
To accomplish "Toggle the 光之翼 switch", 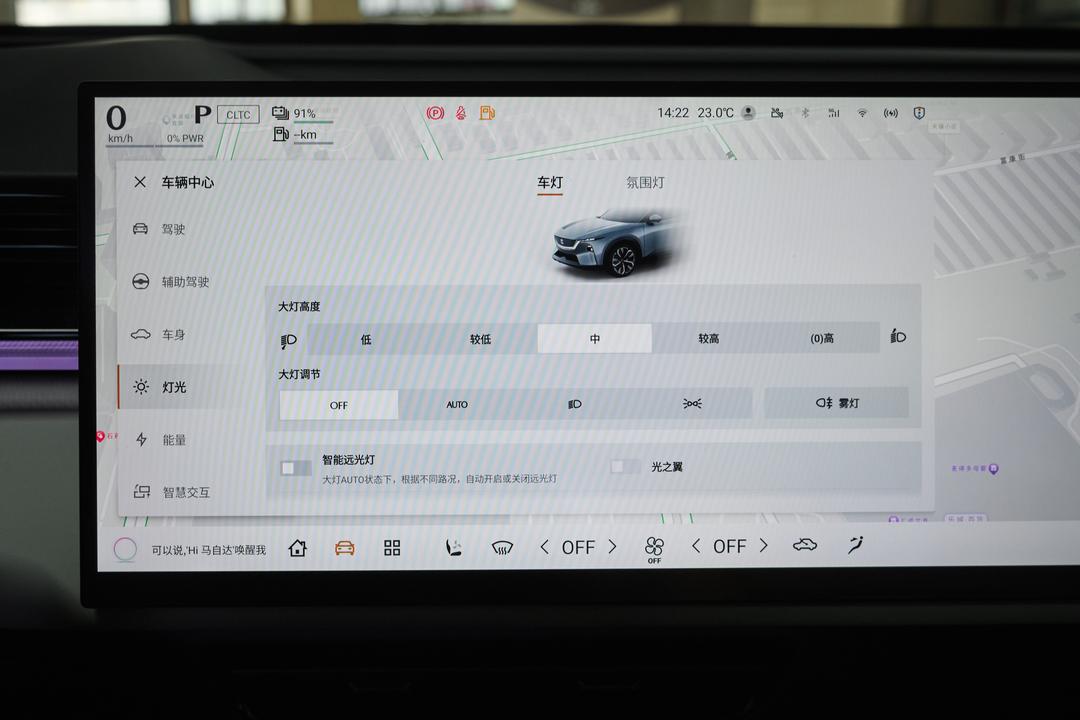I will pos(625,466).
